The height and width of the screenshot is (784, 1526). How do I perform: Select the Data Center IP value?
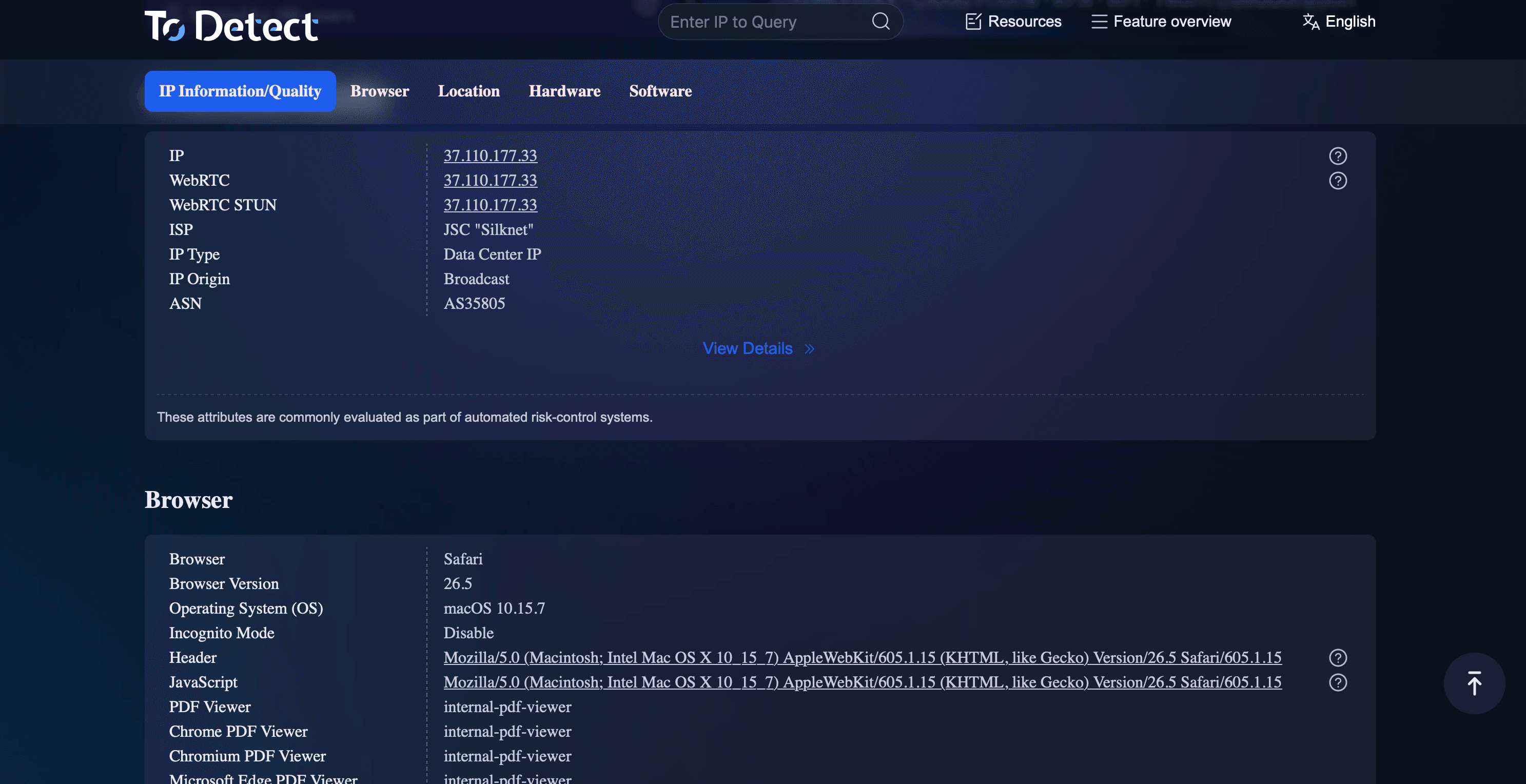[x=492, y=254]
